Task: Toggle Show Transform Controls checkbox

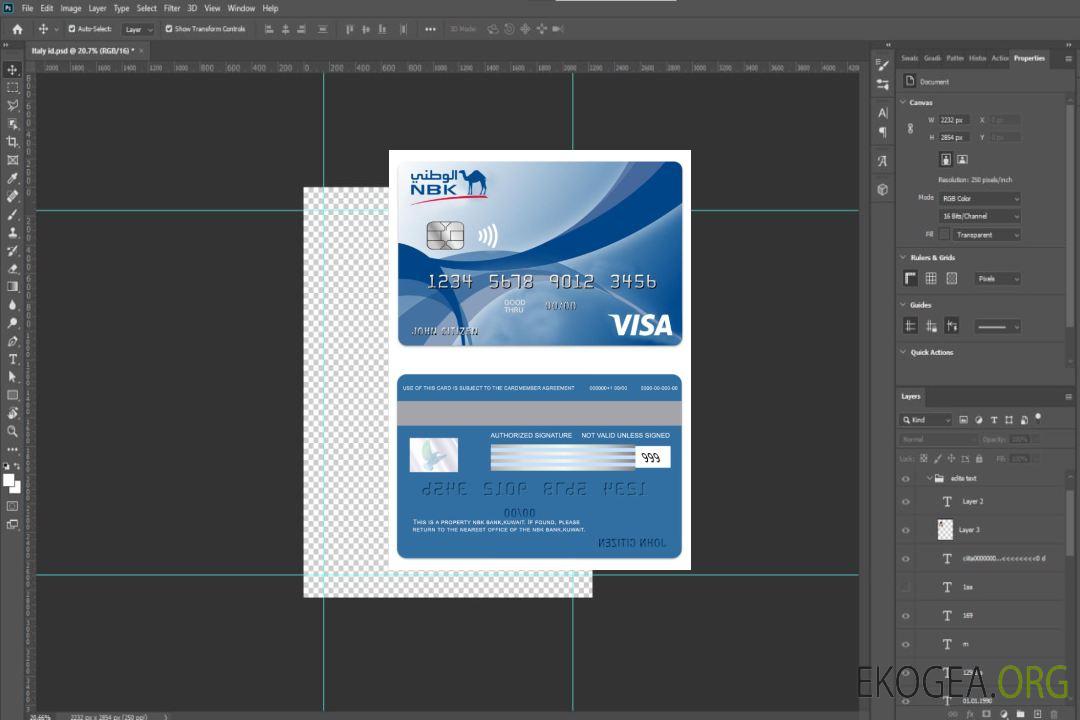Action: pyautogui.click(x=169, y=29)
